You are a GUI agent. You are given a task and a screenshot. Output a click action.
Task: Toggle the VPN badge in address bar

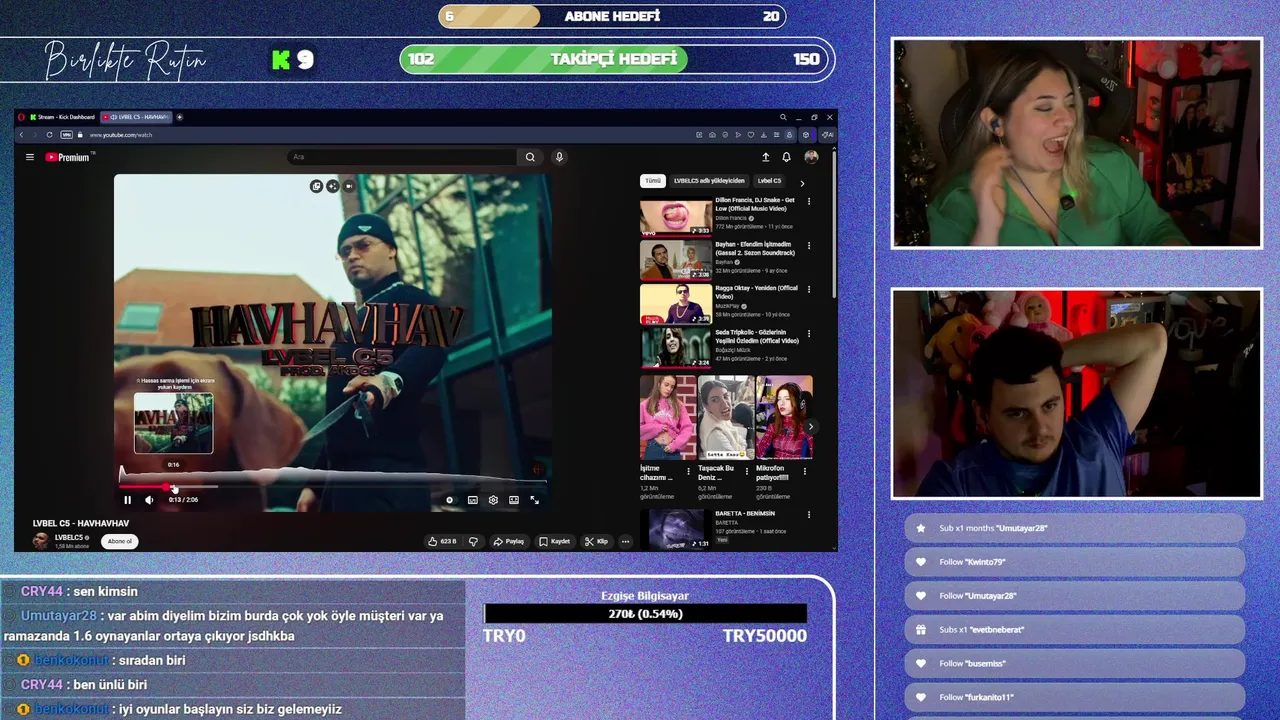(67, 135)
